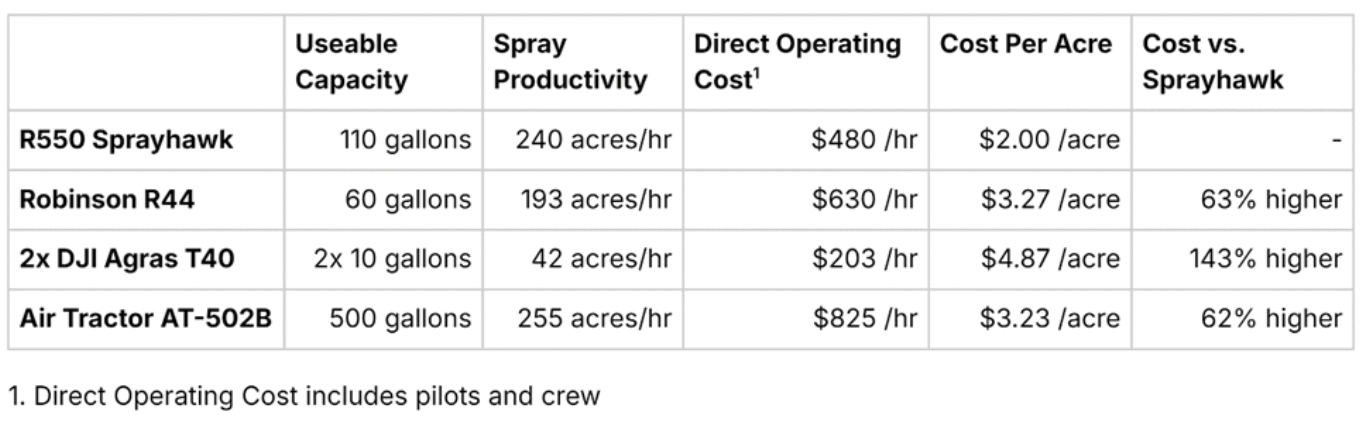This screenshot has height=422, width=1366.
Task: Click the $3.27 /acre cell
Action: tap(1049, 200)
